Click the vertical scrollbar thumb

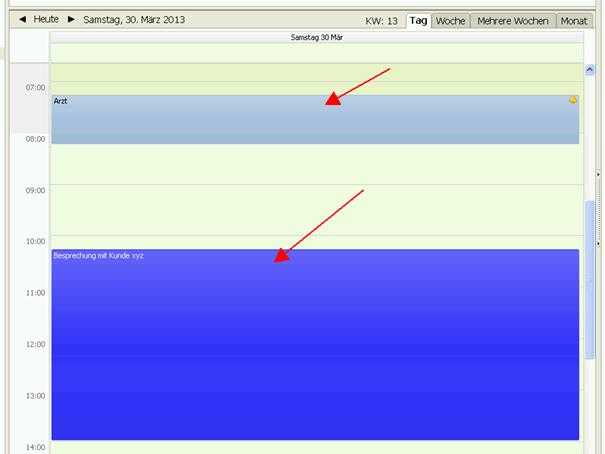click(590, 280)
